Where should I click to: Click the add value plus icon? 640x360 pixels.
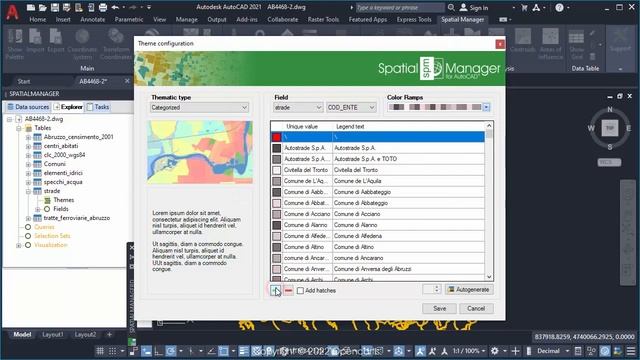pyautogui.click(x=276, y=290)
